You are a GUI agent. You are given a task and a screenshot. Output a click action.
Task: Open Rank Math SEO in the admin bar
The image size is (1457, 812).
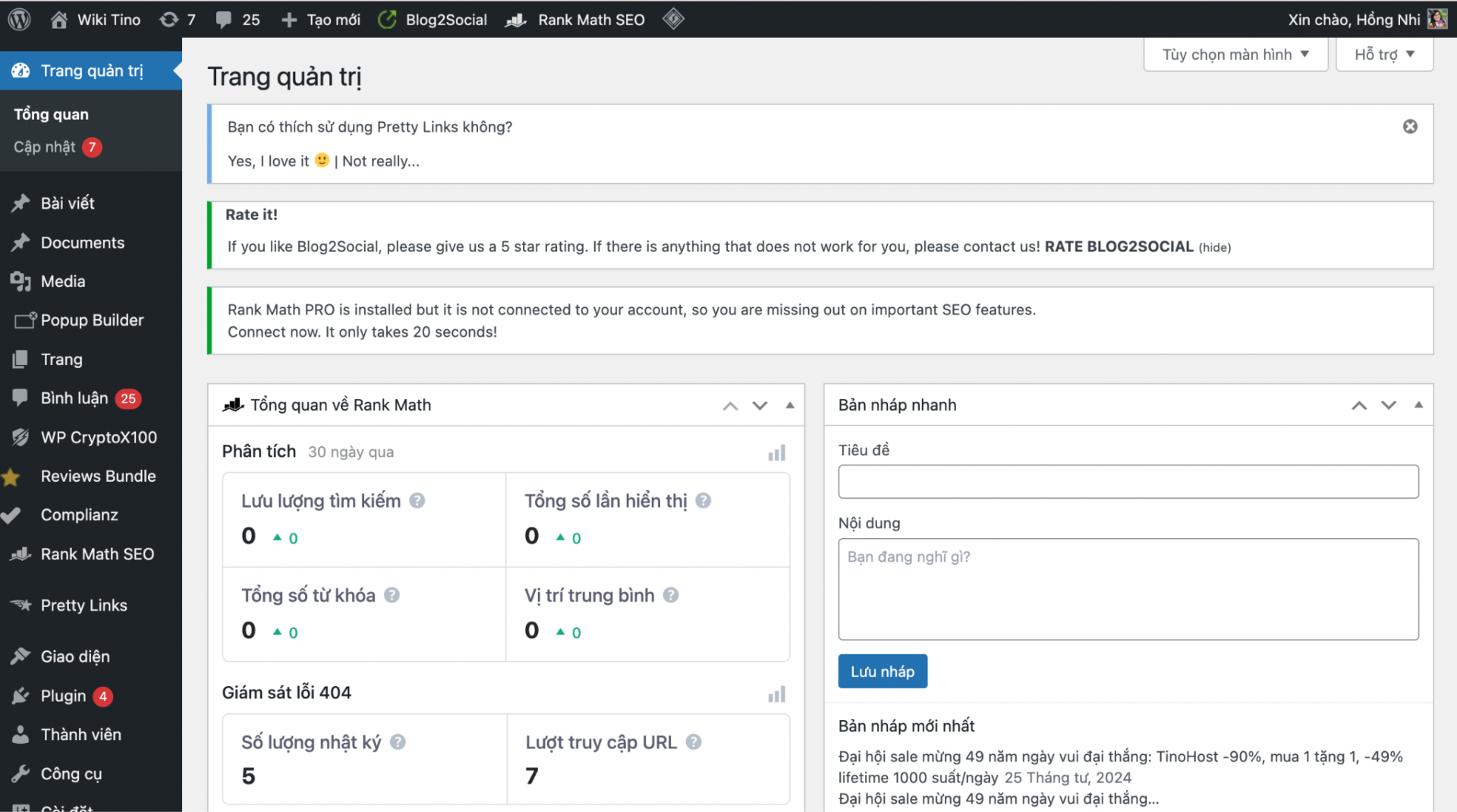click(x=576, y=20)
